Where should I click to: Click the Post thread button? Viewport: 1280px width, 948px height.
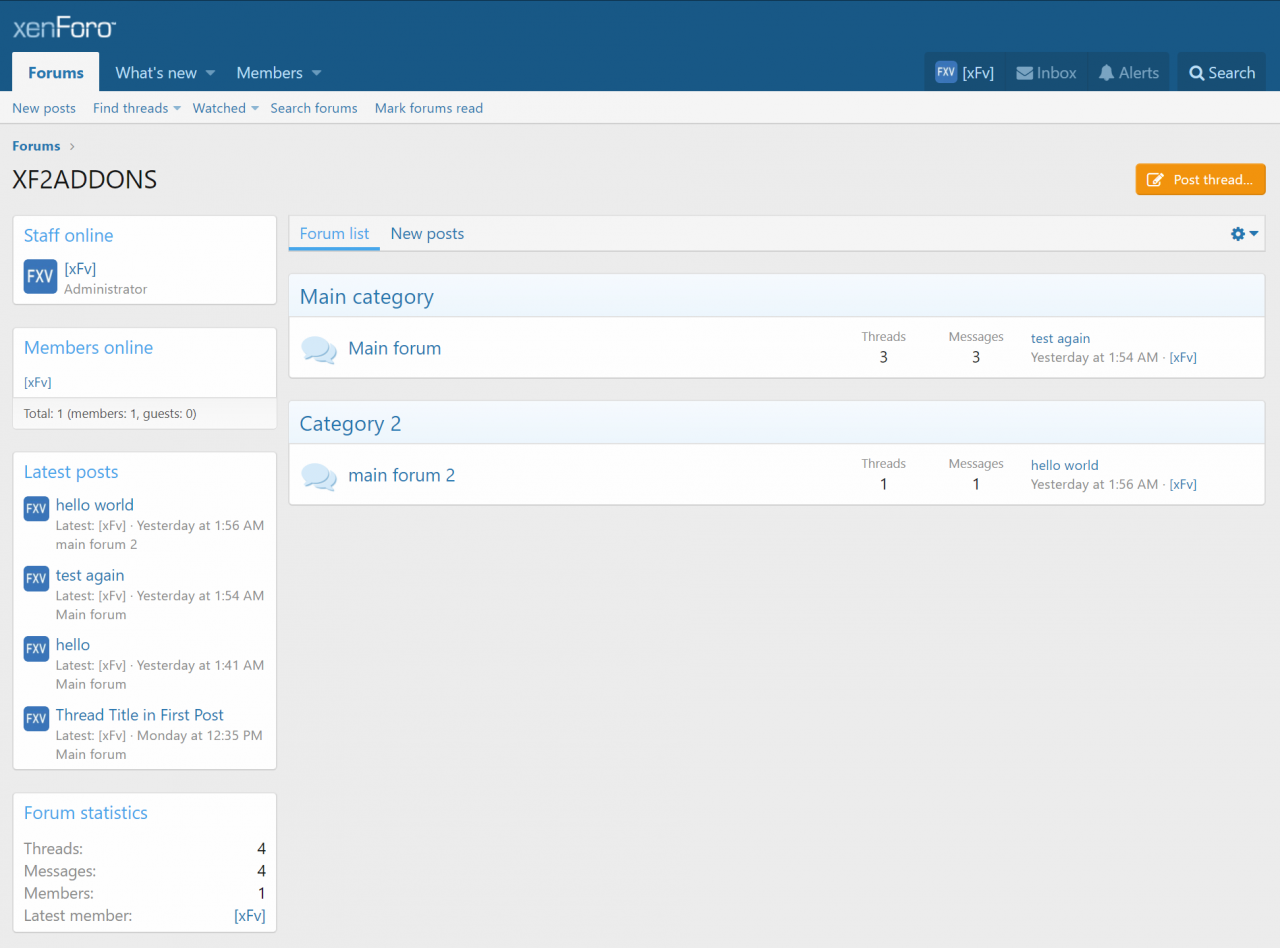click(x=1200, y=179)
